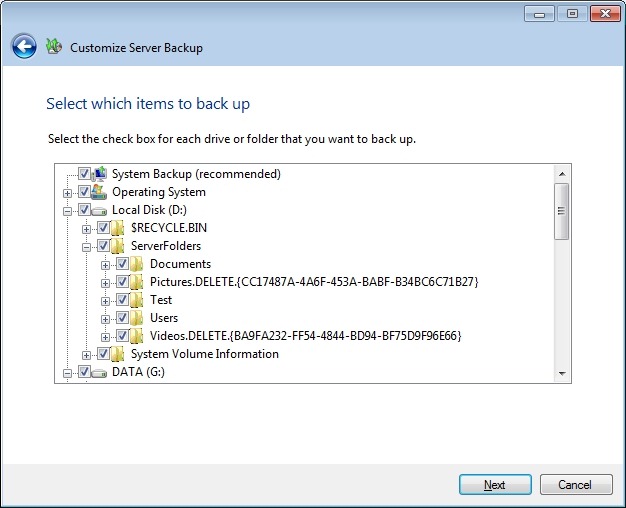Click the scrollbar down arrow in tree
Viewport: 626px width, 508px height.
562,373
